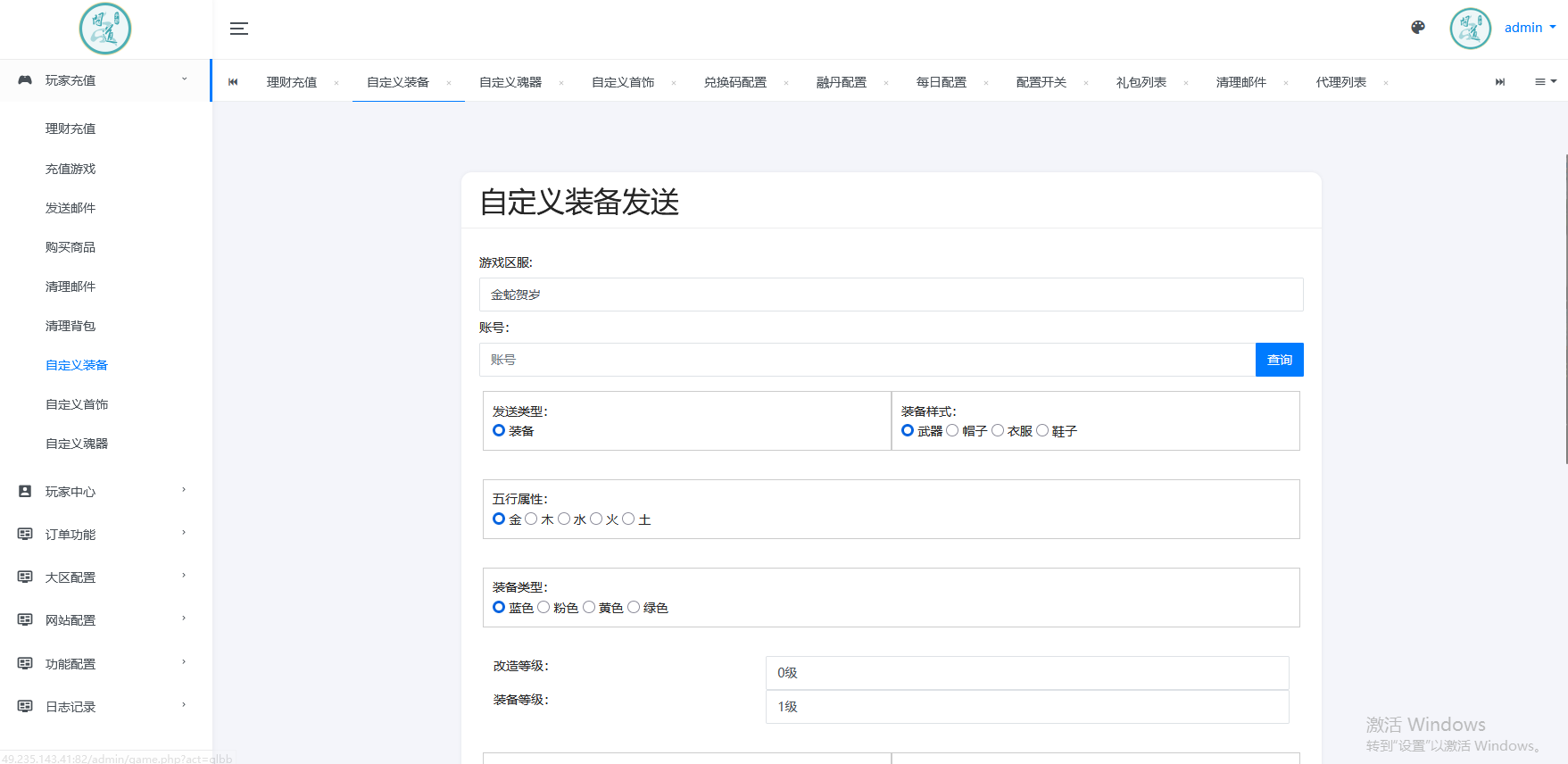Open the theme palette icon
1568x764 pixels.
[1417, 28]
